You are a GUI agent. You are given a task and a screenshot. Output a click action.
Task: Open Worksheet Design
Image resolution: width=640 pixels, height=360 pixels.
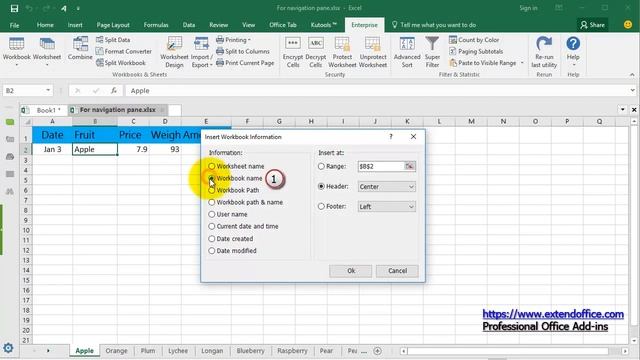[174, 52]
